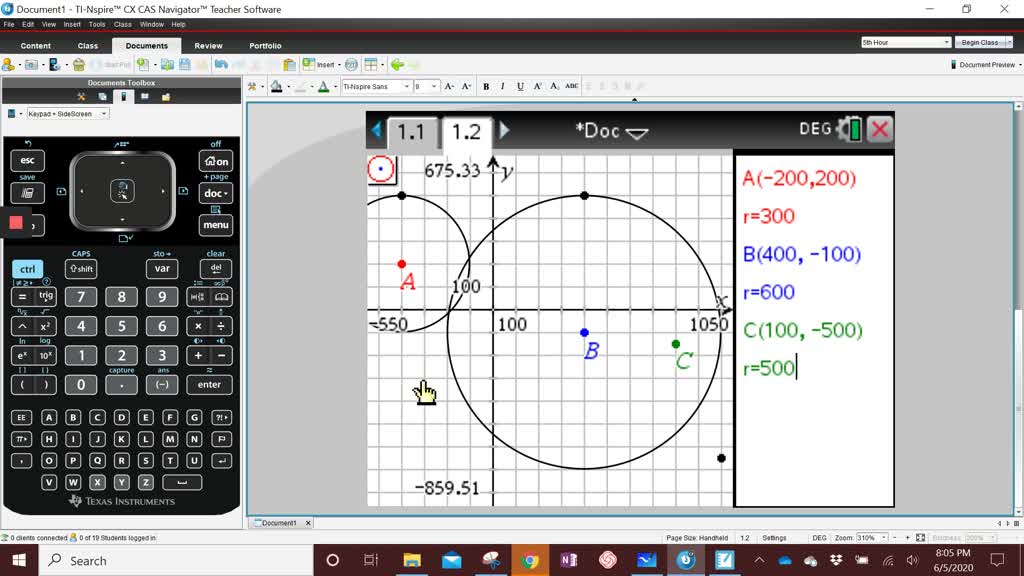Click the Save document disk icon

point(185,65)
